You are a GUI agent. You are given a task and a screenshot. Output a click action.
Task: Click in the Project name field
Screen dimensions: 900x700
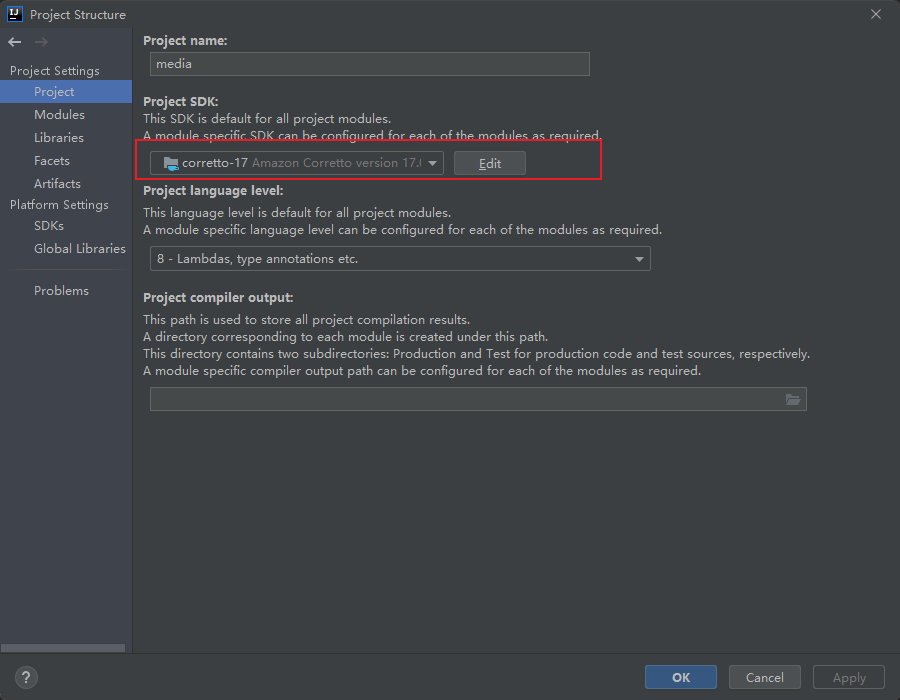[x=370, y=64]
